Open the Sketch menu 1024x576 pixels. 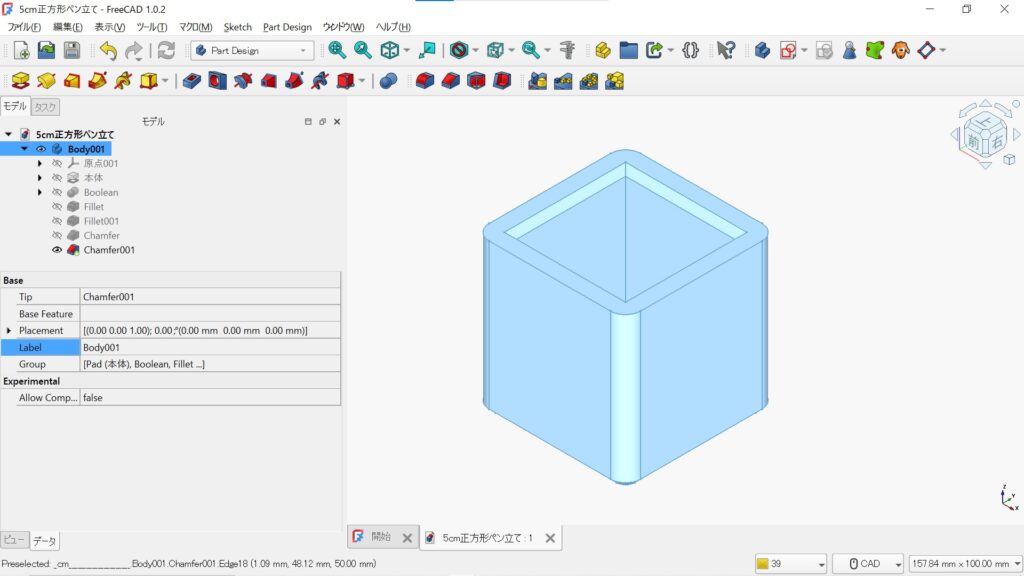point(238,27)
